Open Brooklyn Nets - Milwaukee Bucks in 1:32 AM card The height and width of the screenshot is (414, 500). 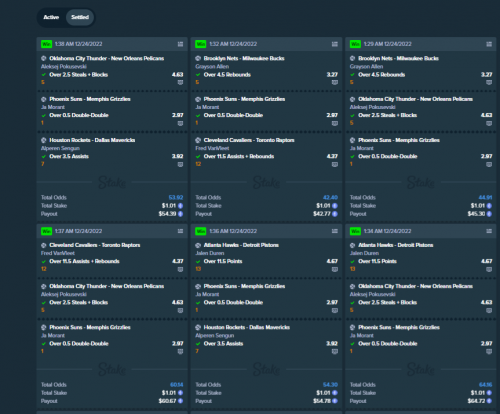tap(244, 58)
